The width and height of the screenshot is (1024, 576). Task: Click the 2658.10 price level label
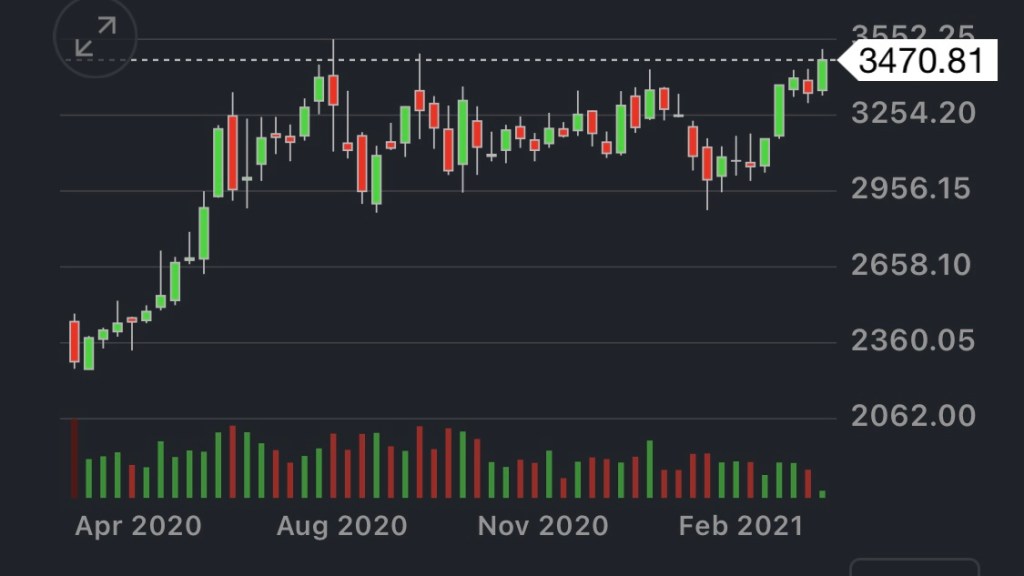(x=913, y=265)
